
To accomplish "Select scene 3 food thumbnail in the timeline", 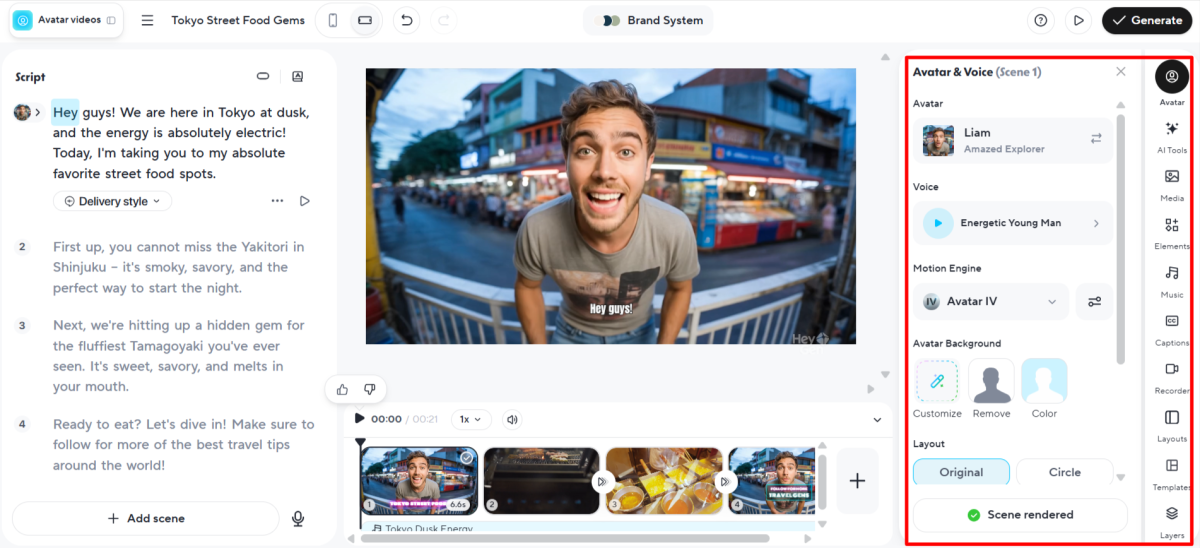I will (x=664, y=481).
